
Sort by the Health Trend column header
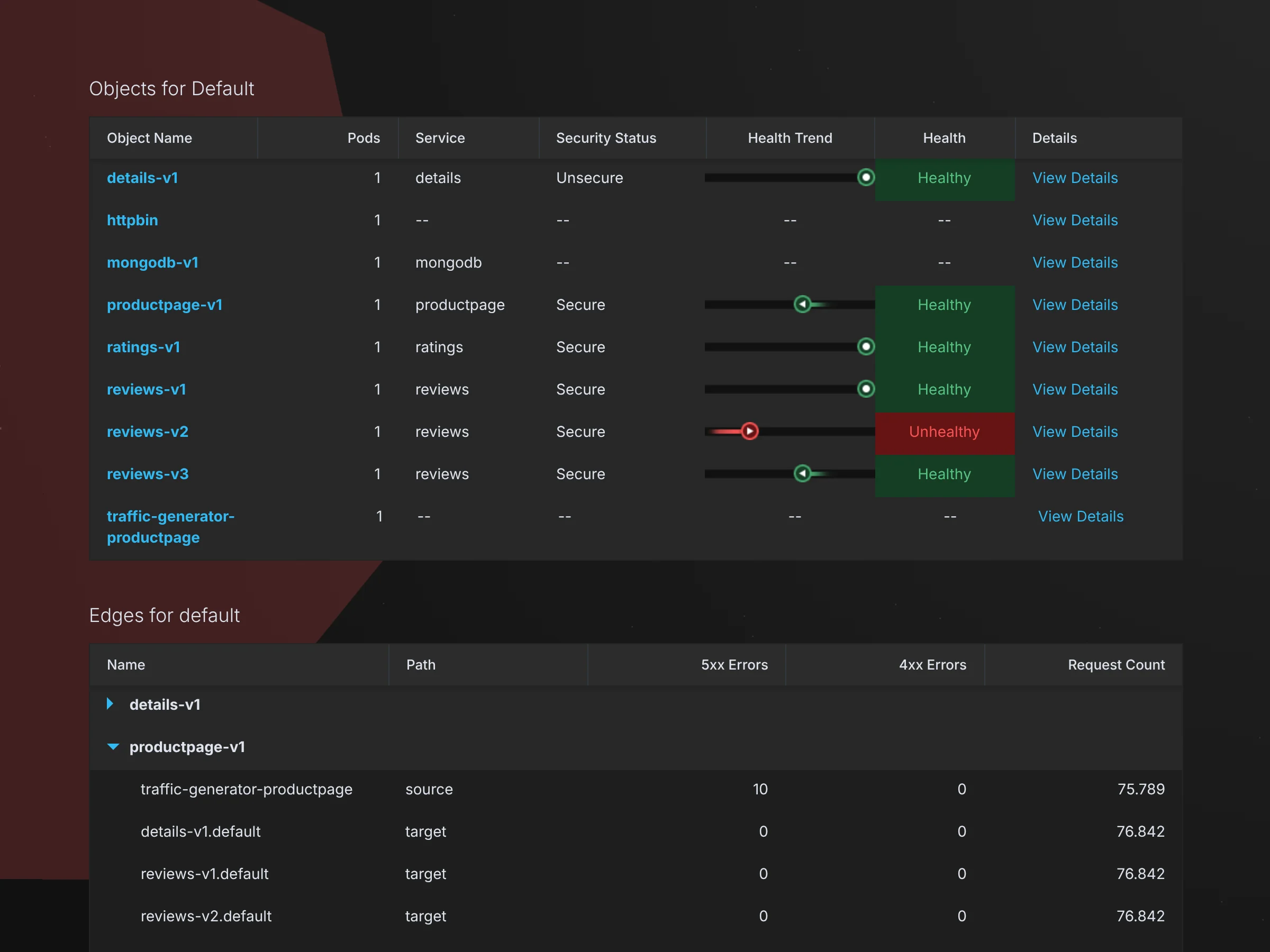tap(790, 138)
